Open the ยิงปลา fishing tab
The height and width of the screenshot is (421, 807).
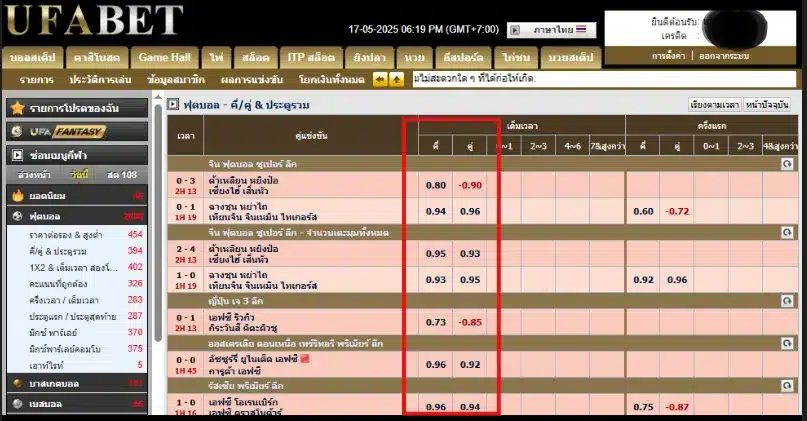[x=370, y=58]
